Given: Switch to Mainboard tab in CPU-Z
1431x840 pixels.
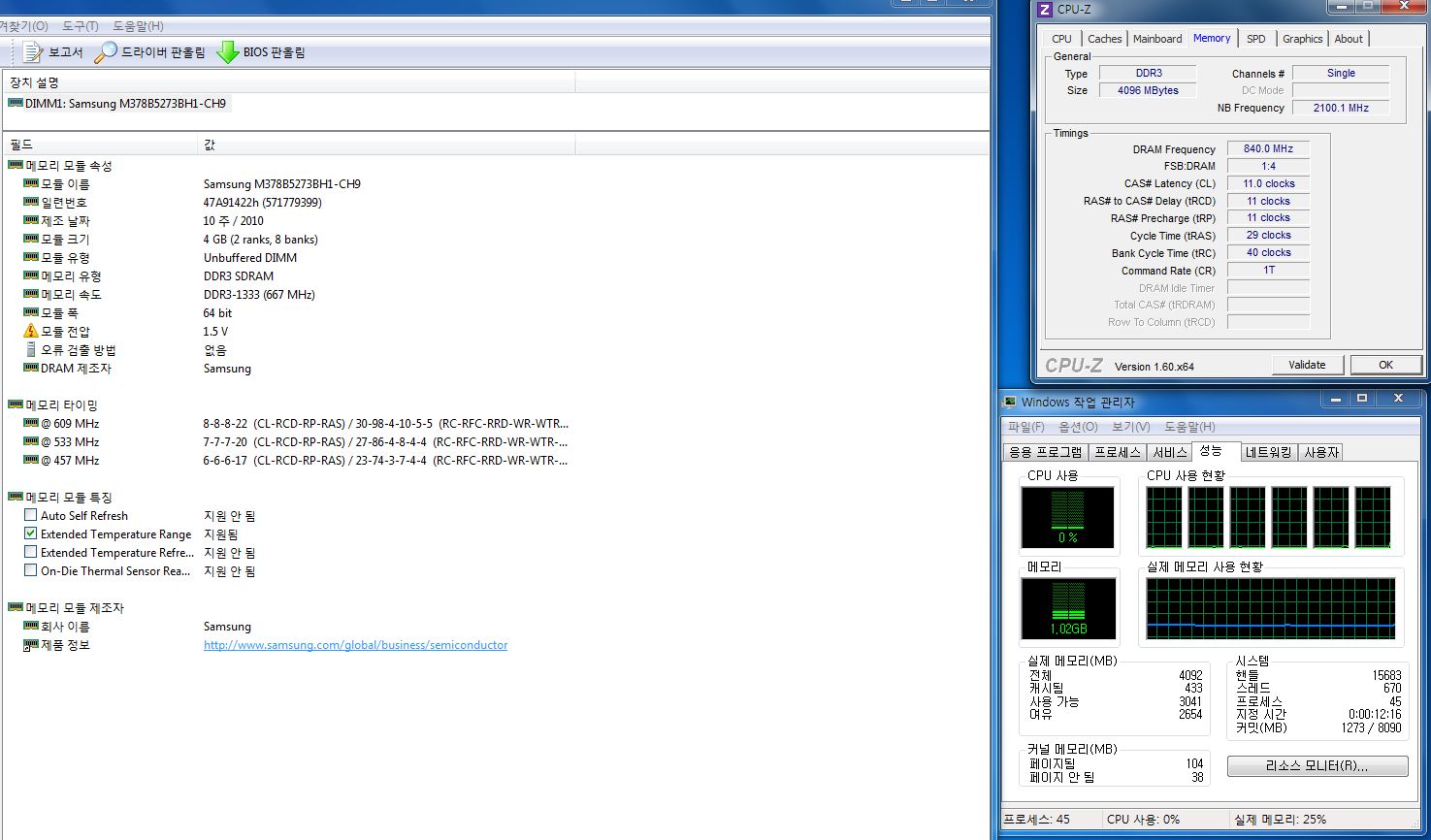Looking at the screenshot, I should pos(1157,39).
